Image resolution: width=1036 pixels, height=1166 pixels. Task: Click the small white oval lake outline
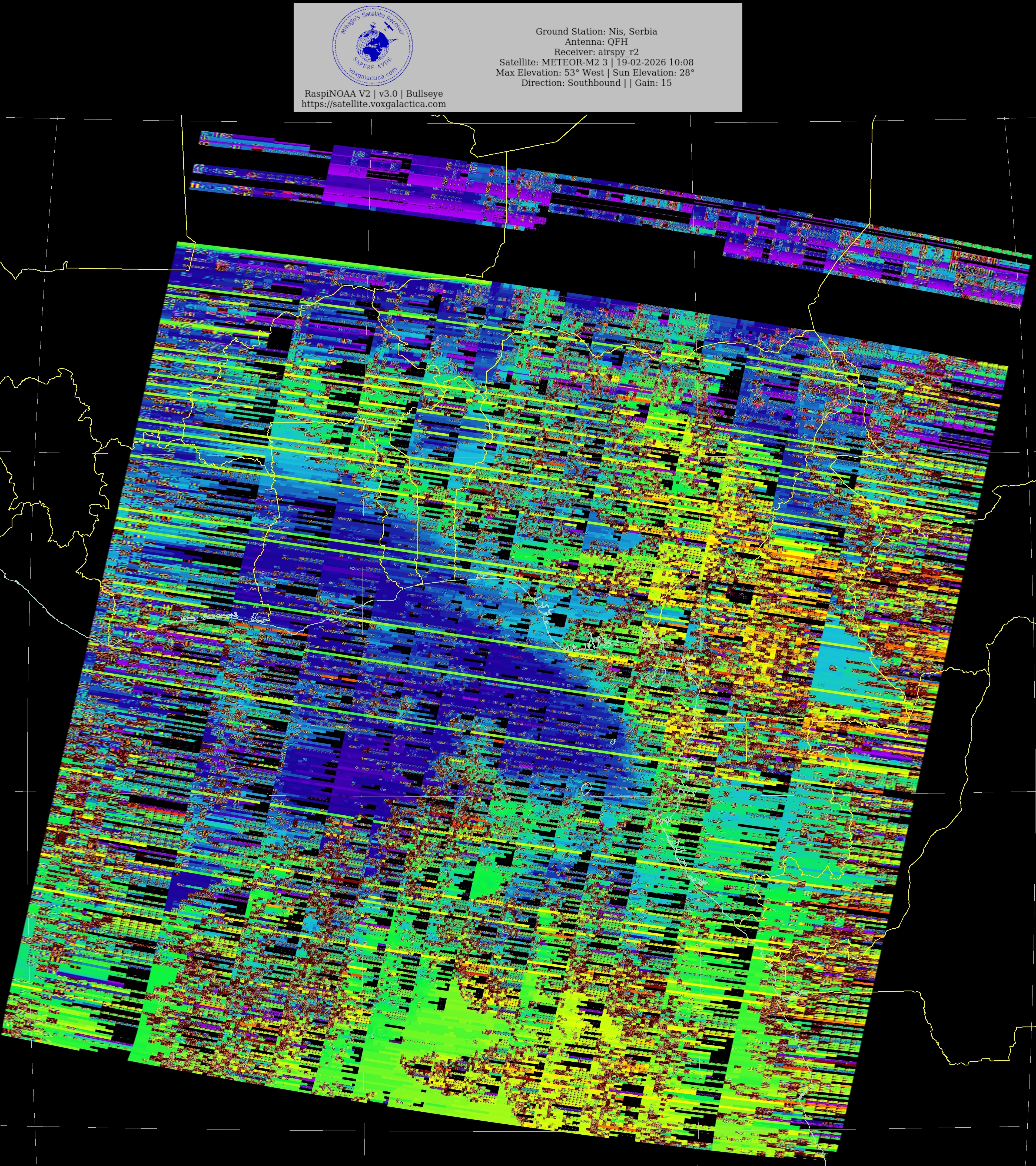[586, 789]
